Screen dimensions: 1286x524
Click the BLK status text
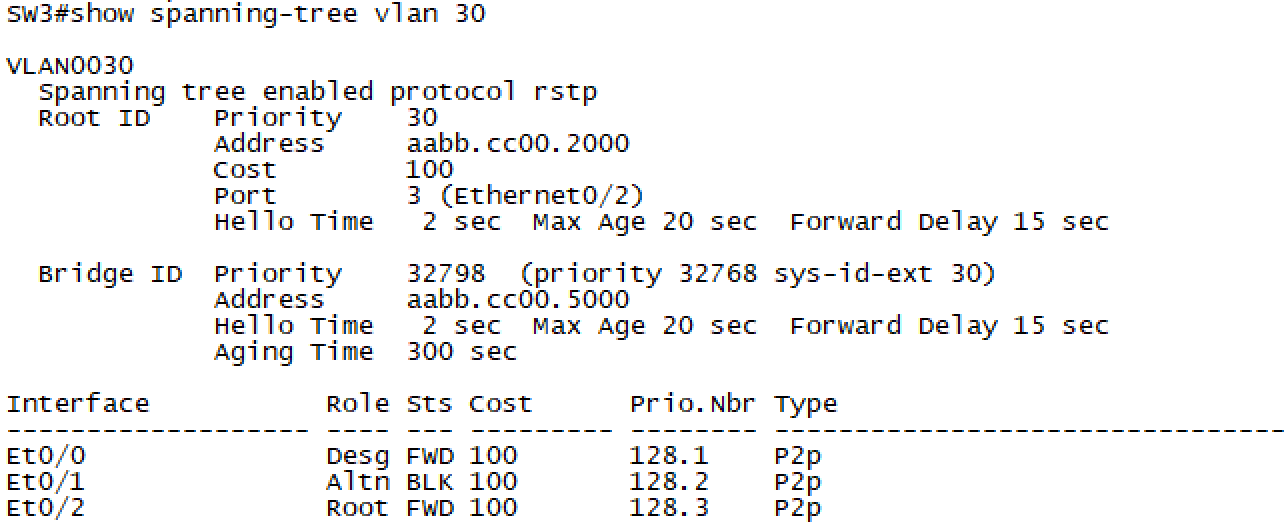pos(429,482)
